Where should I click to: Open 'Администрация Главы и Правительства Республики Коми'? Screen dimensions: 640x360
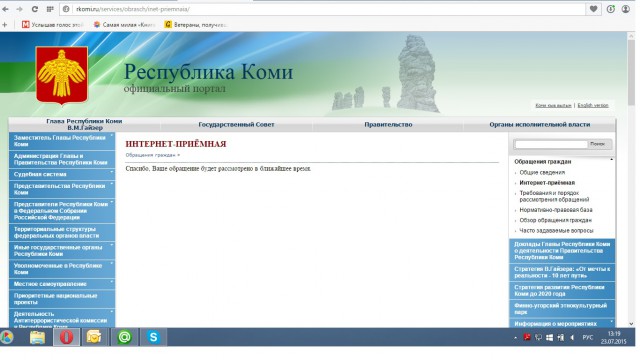[62, 159]
